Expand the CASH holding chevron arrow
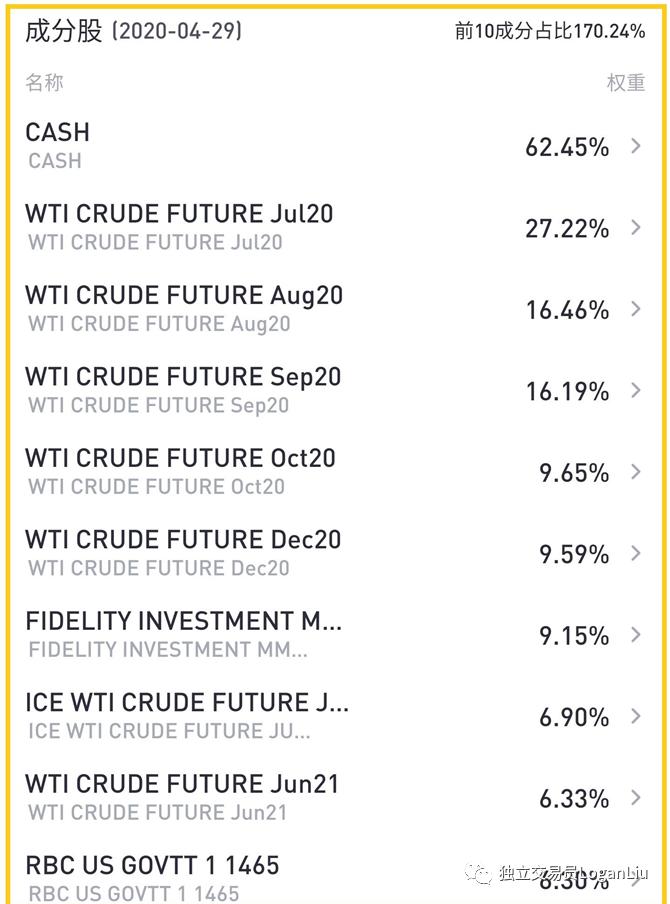 [x=636, y=147]
